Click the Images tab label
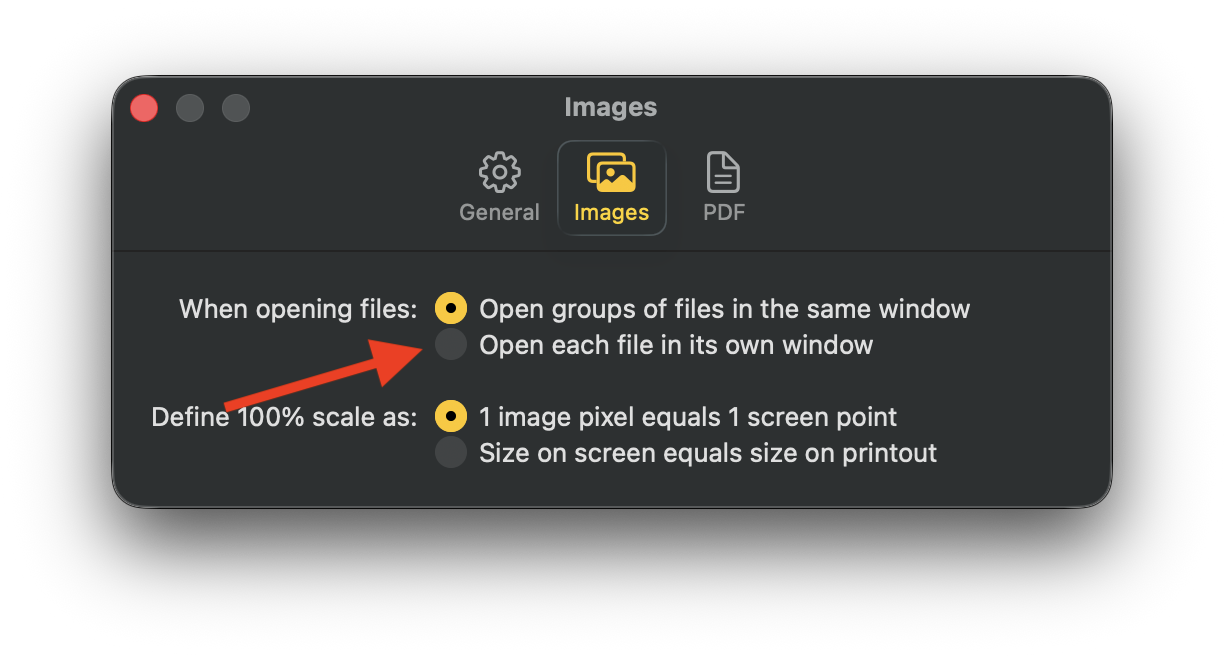The image size is (1224, 656). tap(611, 213)
